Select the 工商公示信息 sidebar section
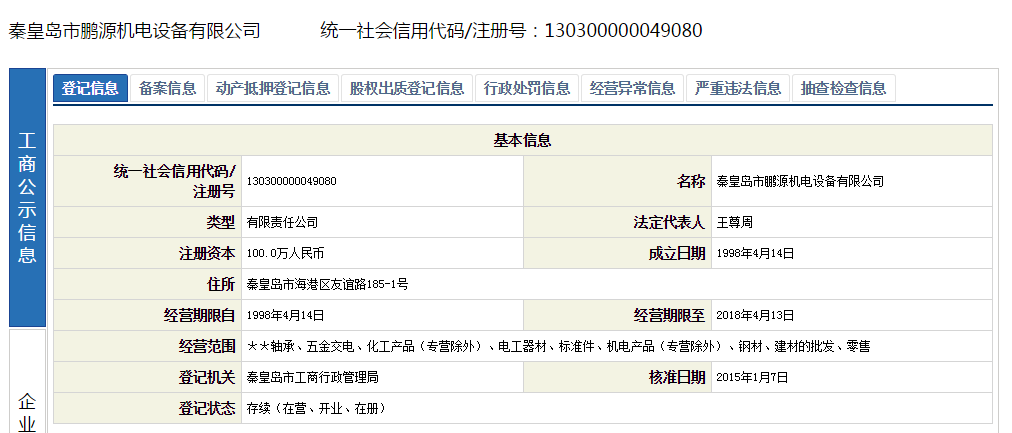 tap(27, 198)
